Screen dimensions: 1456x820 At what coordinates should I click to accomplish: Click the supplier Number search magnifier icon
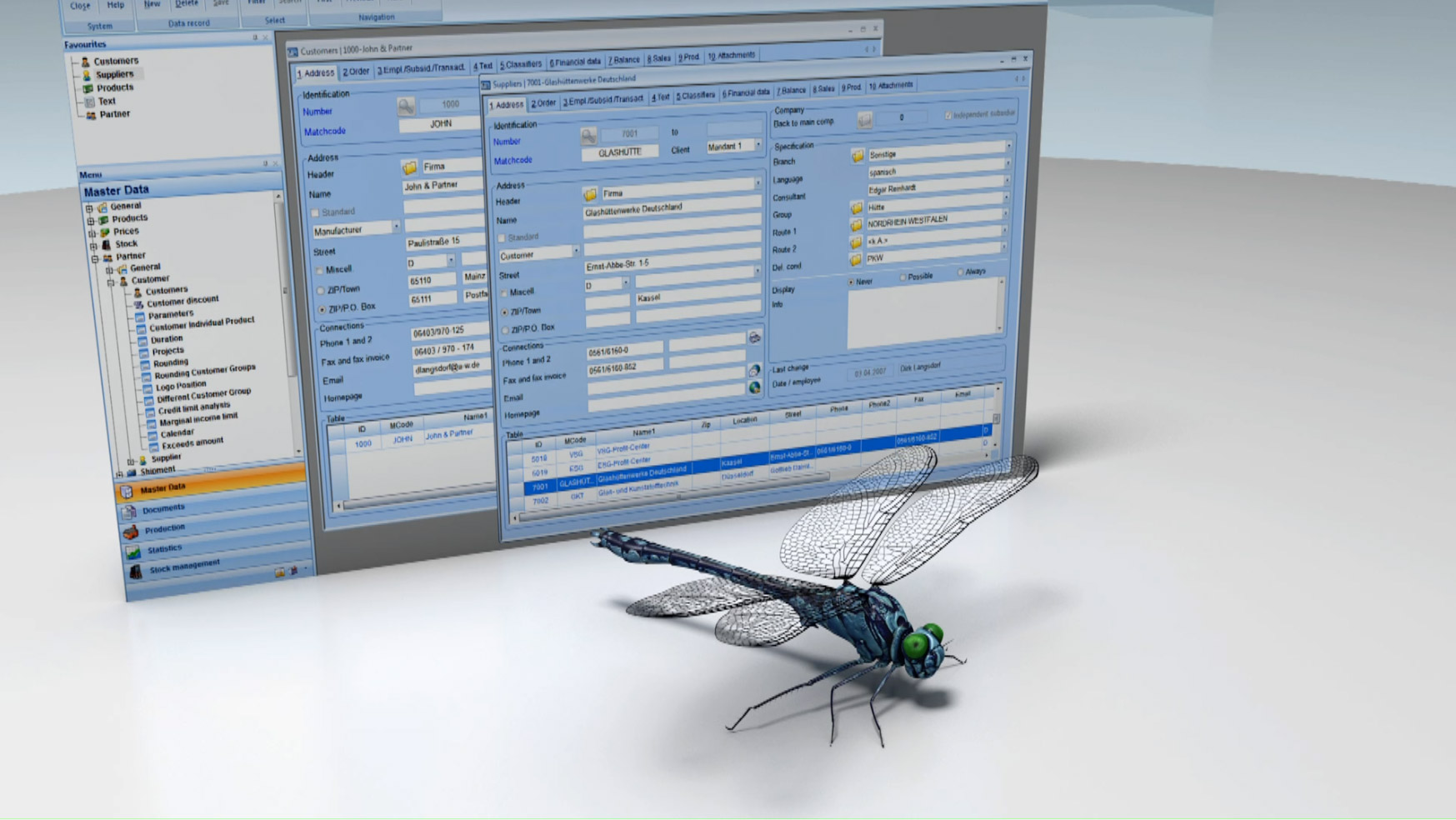pos(588,136)
